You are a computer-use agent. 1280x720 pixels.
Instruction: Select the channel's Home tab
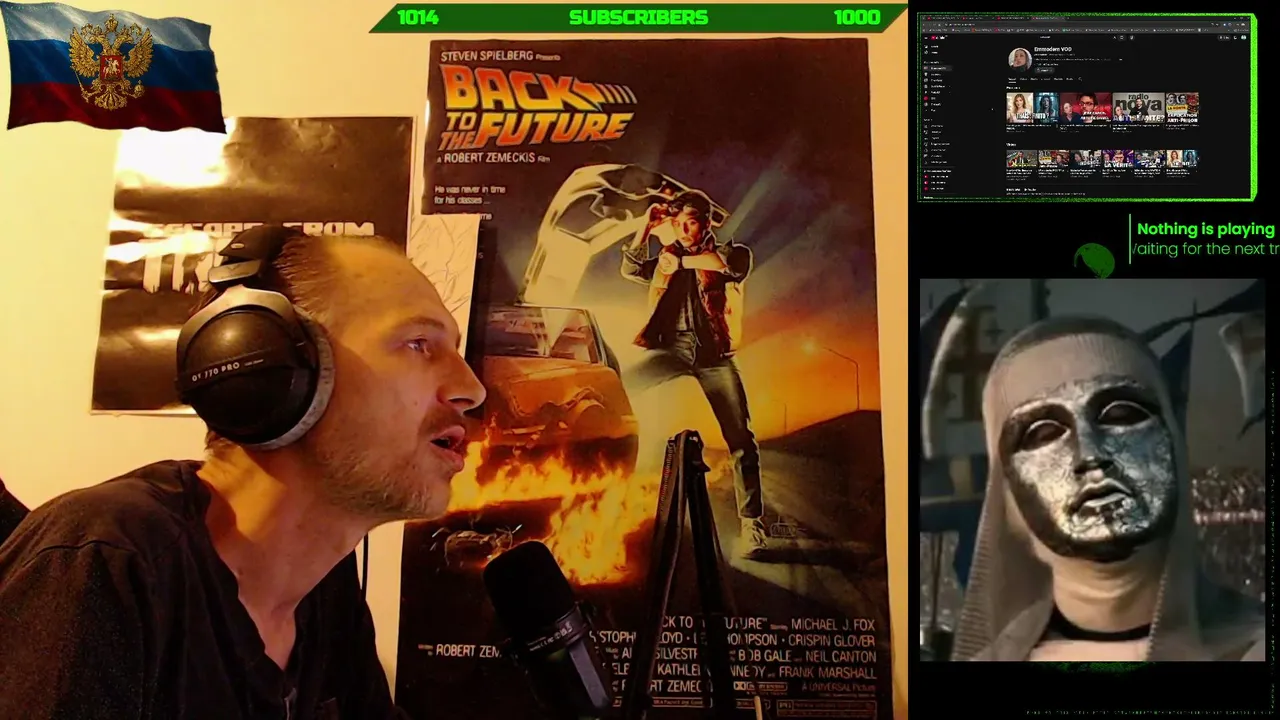point(1011,79)
